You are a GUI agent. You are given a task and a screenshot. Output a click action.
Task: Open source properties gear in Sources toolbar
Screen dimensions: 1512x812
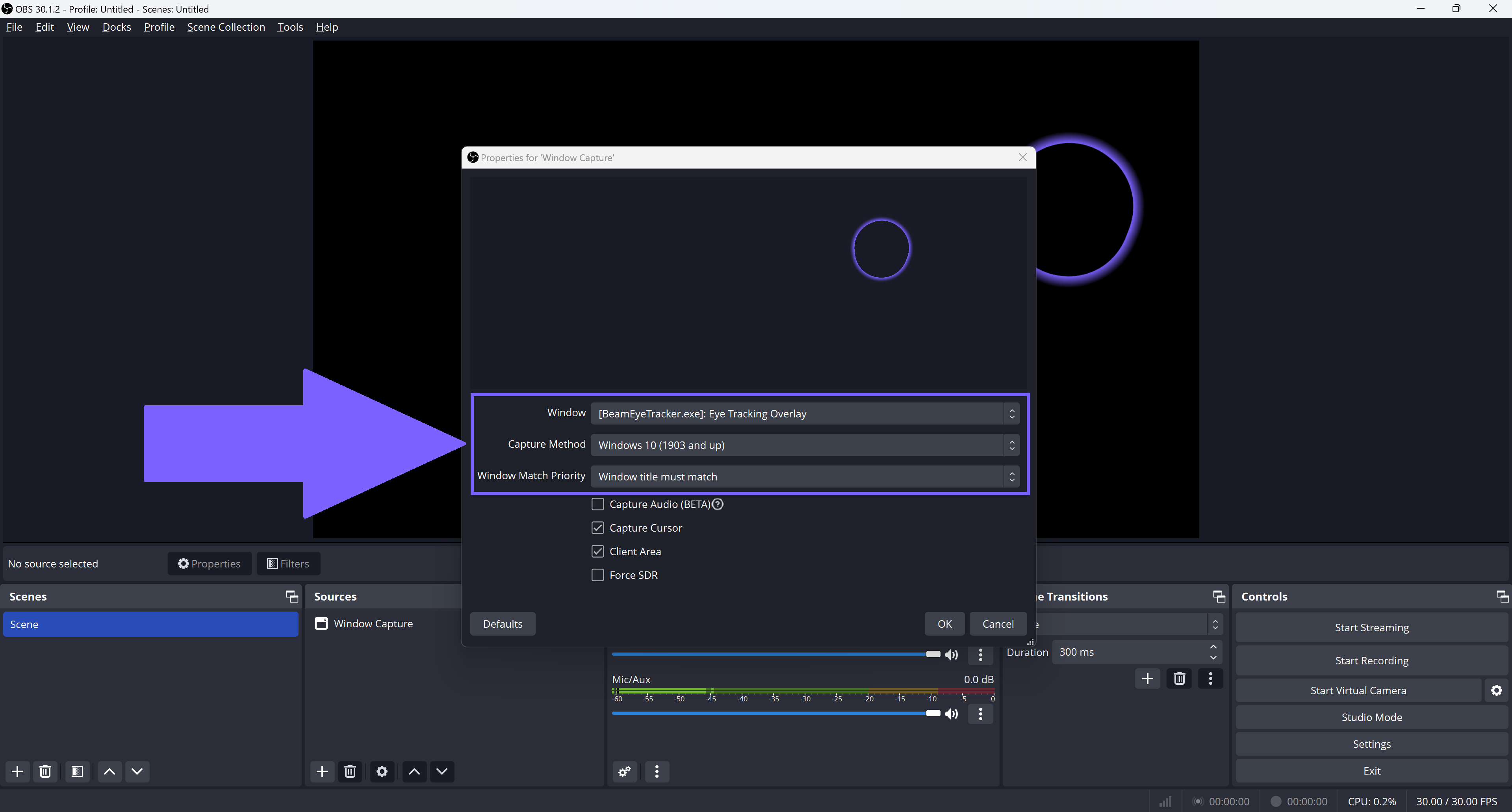382,771
